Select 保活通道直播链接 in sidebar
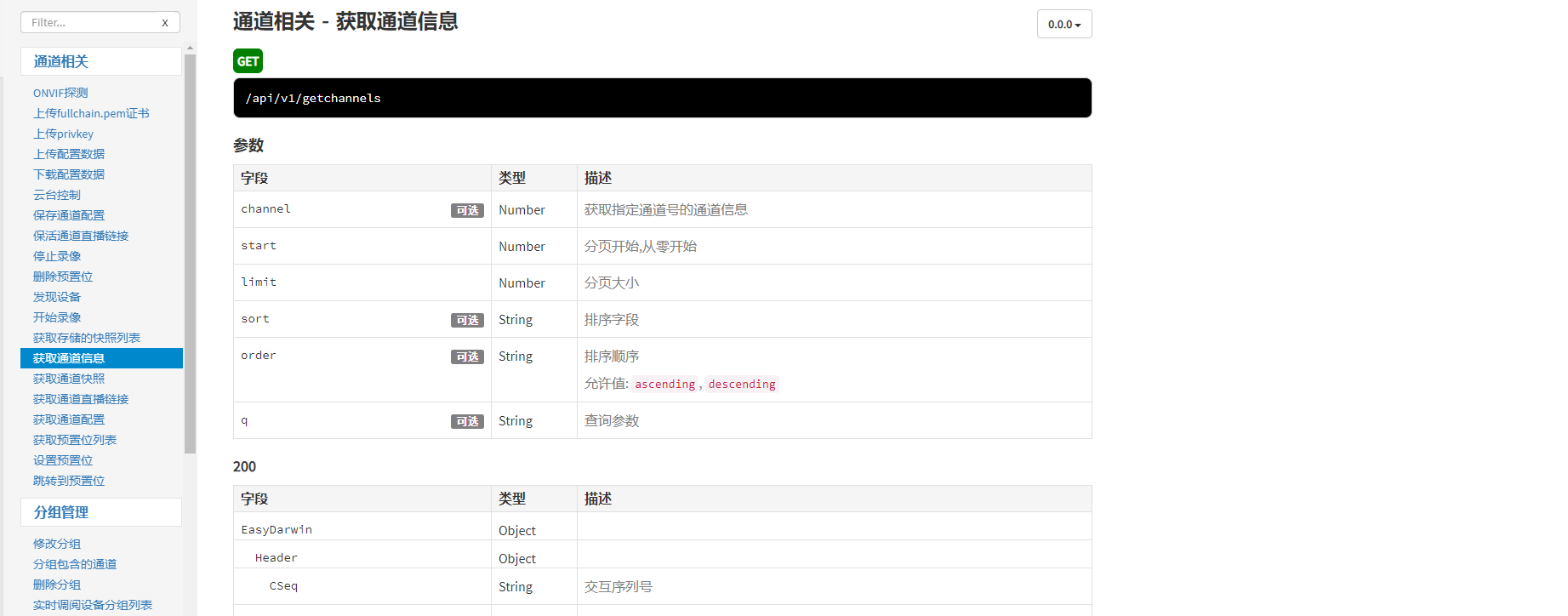The height and width of the screenshot is (616, 1568). [81, 236]
